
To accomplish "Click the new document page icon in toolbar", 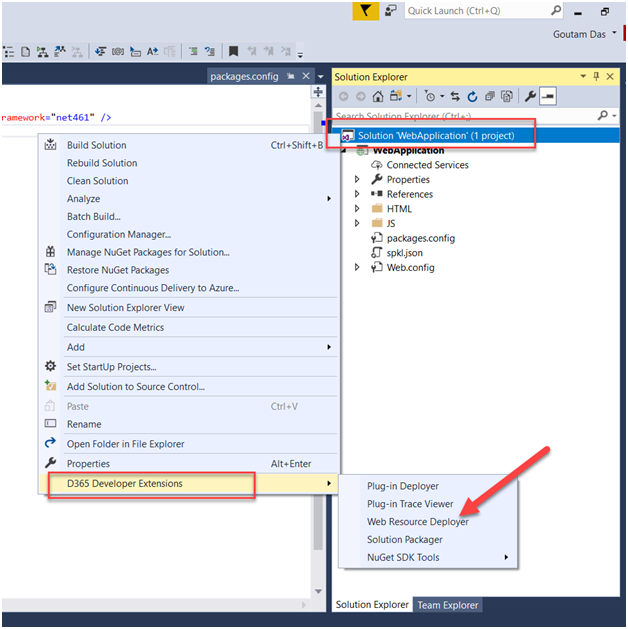I will pyautogui.click(x=25, y=52).
